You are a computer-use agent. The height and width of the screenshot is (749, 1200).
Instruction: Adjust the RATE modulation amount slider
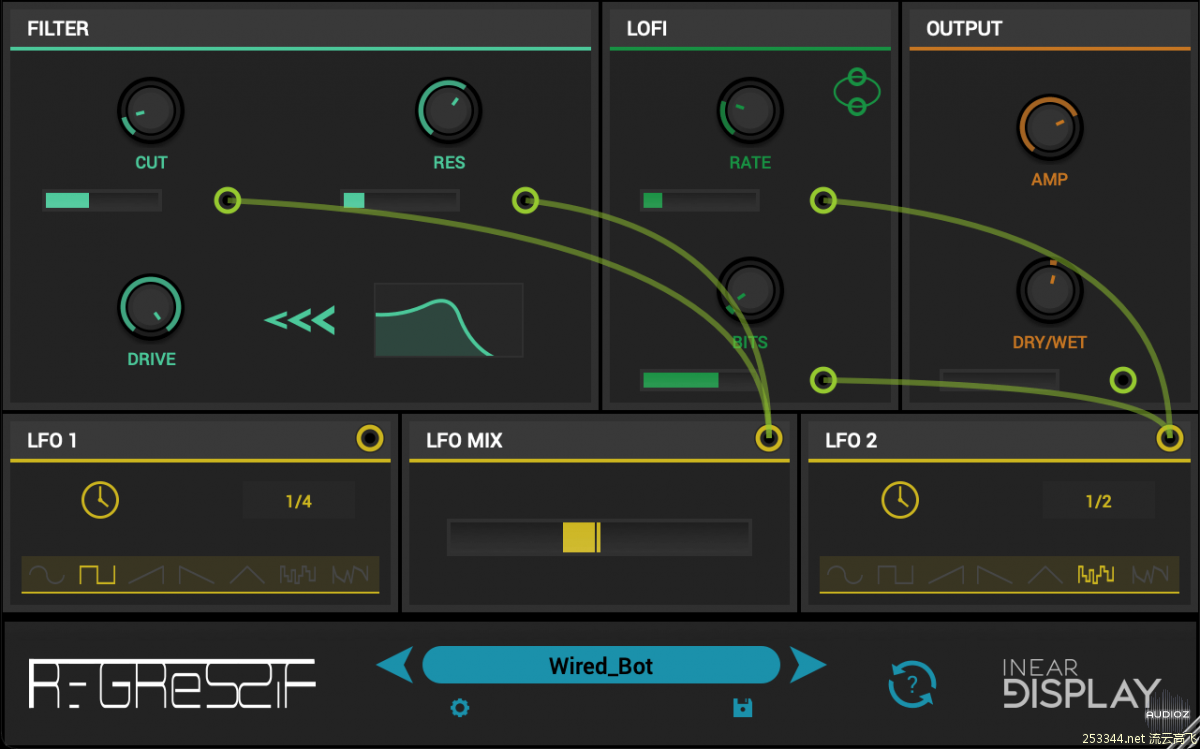coord(700,201)
